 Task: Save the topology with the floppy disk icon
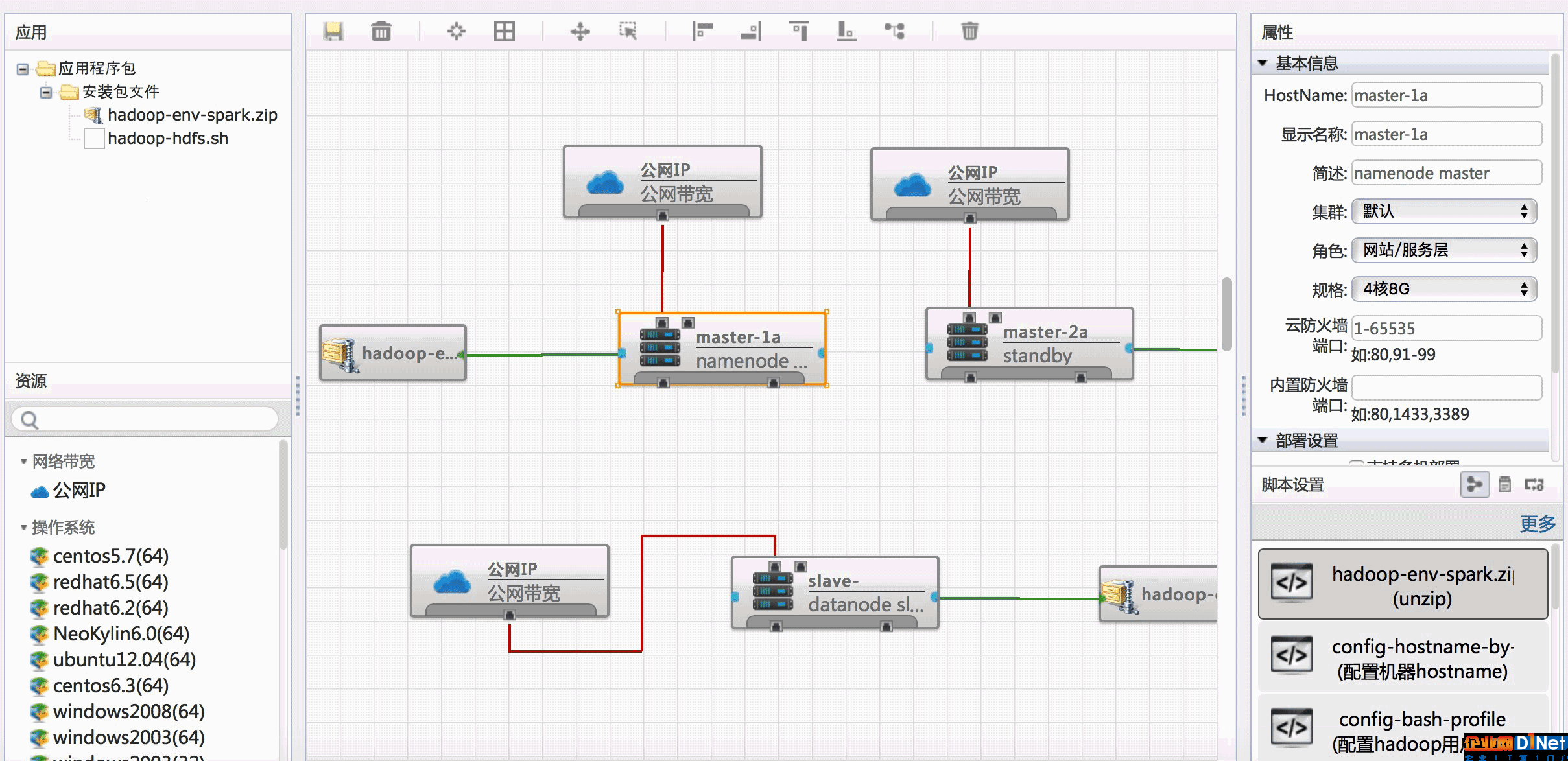click(333, 31)
